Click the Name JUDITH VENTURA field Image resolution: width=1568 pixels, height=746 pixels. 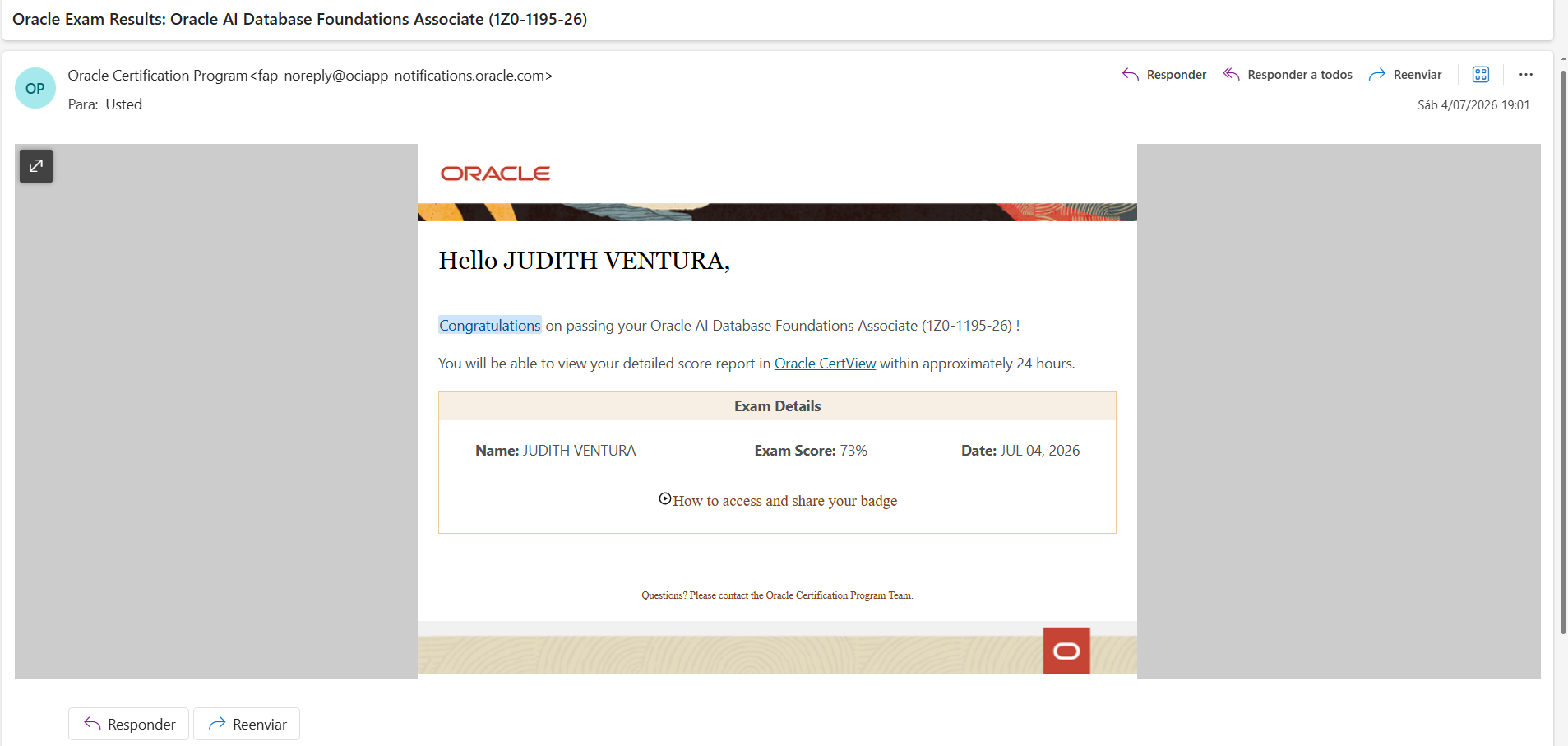click(556, 451)
